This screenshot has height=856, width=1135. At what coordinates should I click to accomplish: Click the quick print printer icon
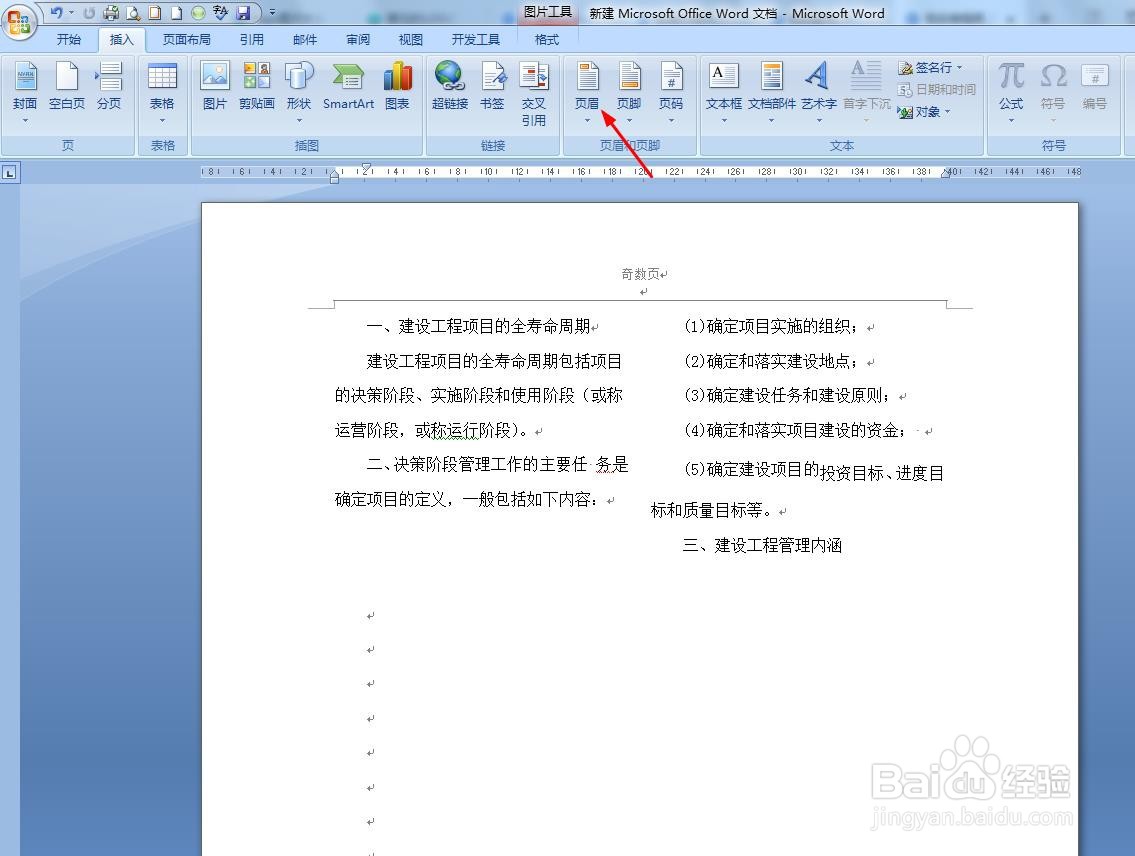pyautogui.click(x=111, y=12)
